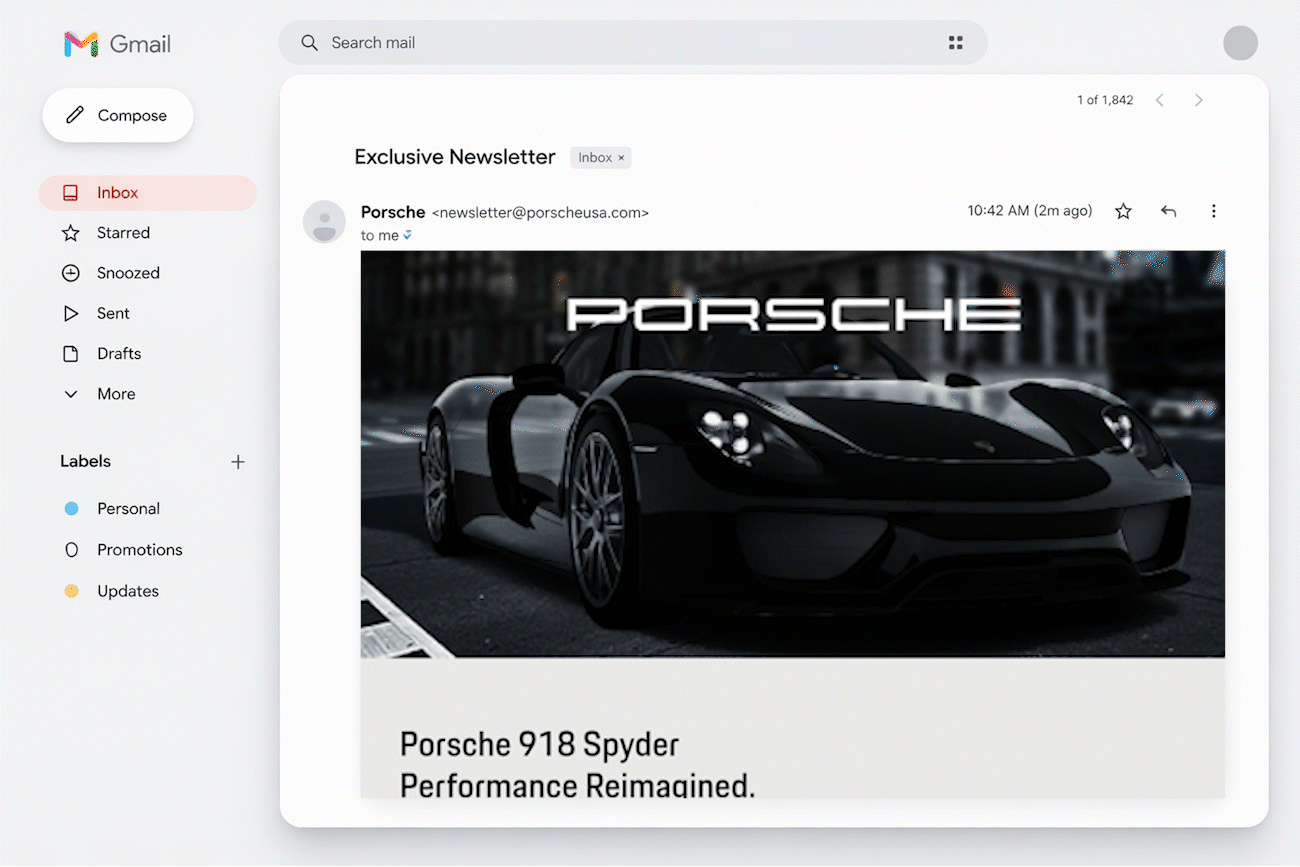Open the account profile avatar
This screenshot has height=867, width=1300.
click(x=1240, y=43)
